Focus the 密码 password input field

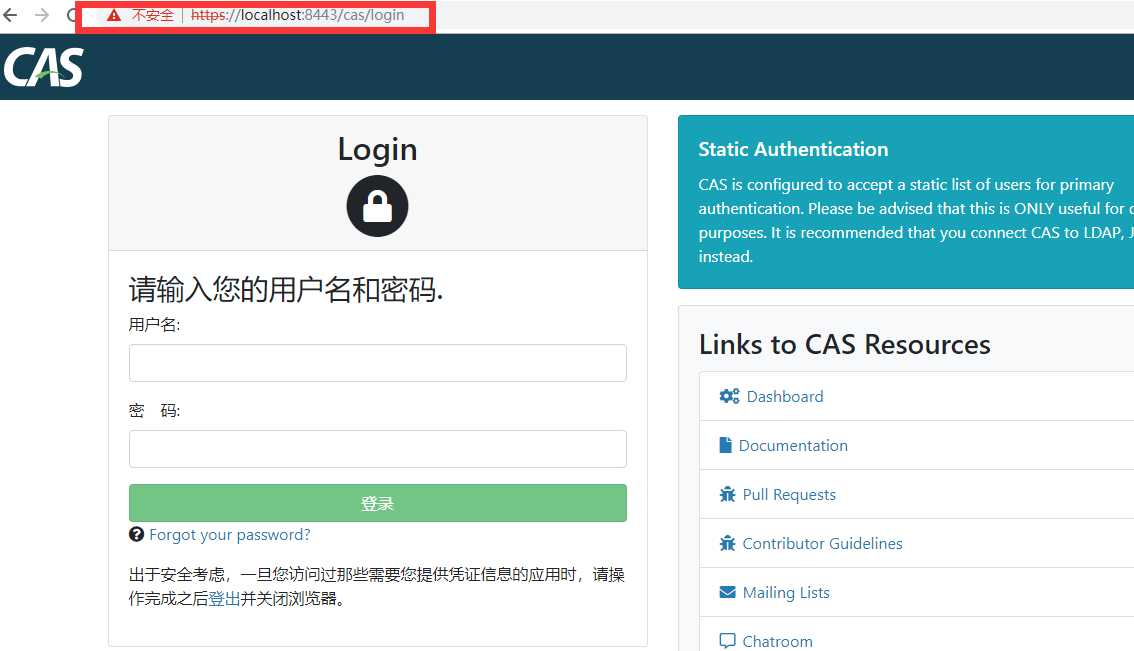click(x=378, y=449)
